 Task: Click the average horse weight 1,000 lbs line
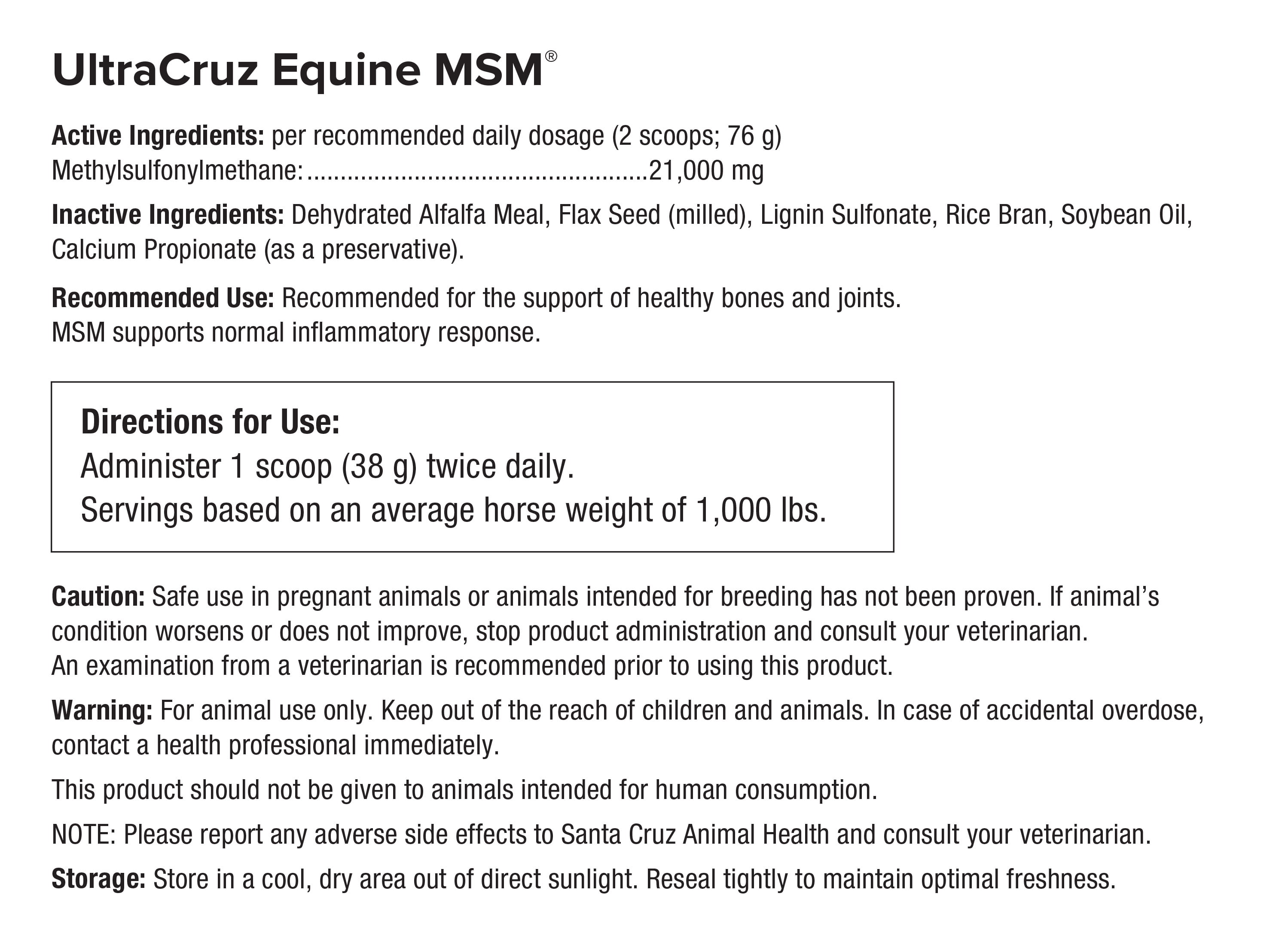tap(453, 510)
